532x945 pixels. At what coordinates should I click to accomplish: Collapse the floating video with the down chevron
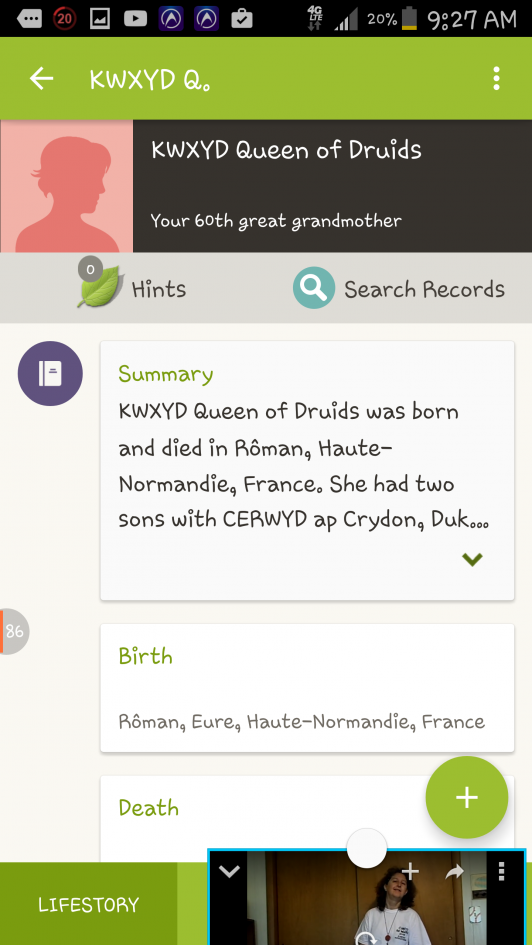(x=230, y=871)
